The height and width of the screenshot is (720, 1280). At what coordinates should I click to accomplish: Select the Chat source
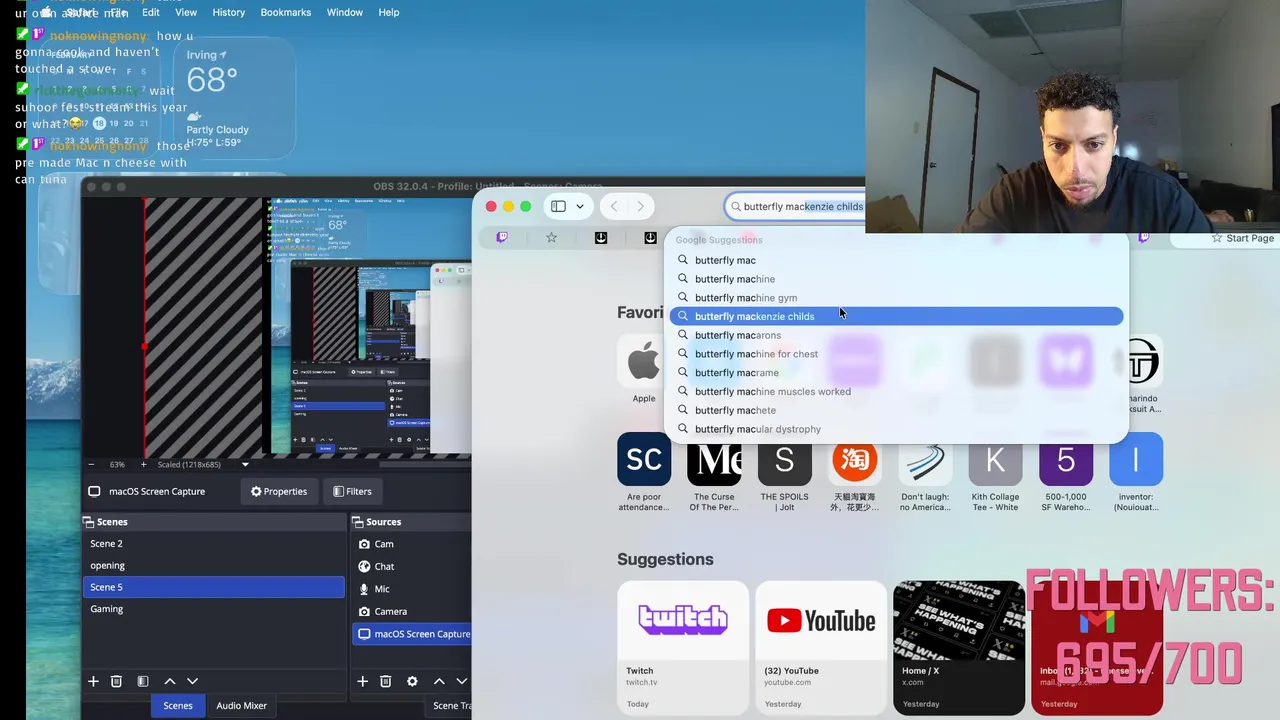[x=412, y=566]
